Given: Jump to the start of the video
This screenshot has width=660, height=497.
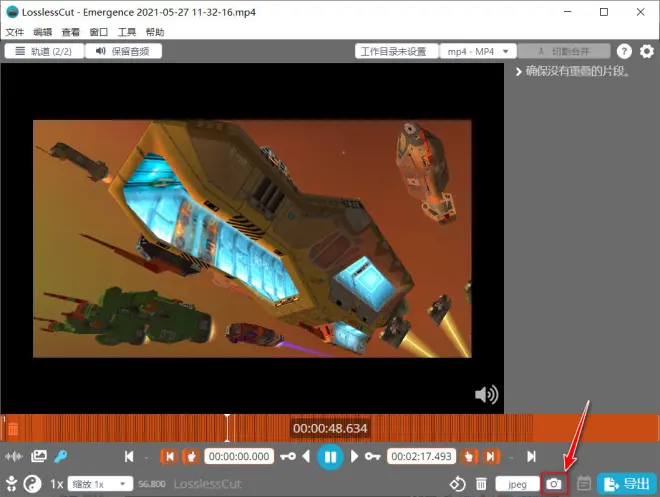Looking at the screenshot, I should pos(129,457).
